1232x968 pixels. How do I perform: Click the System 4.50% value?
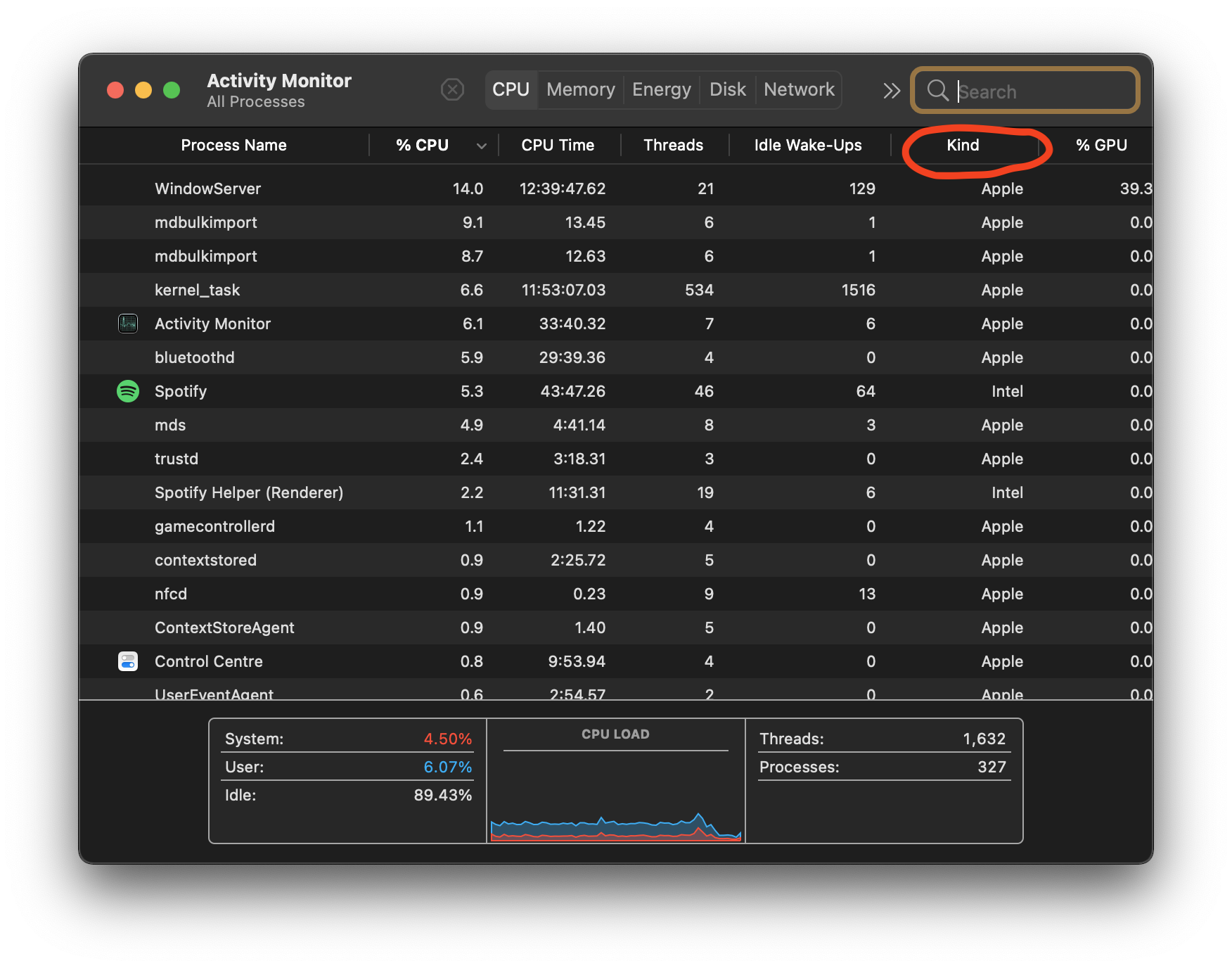[x=447, y=739]
